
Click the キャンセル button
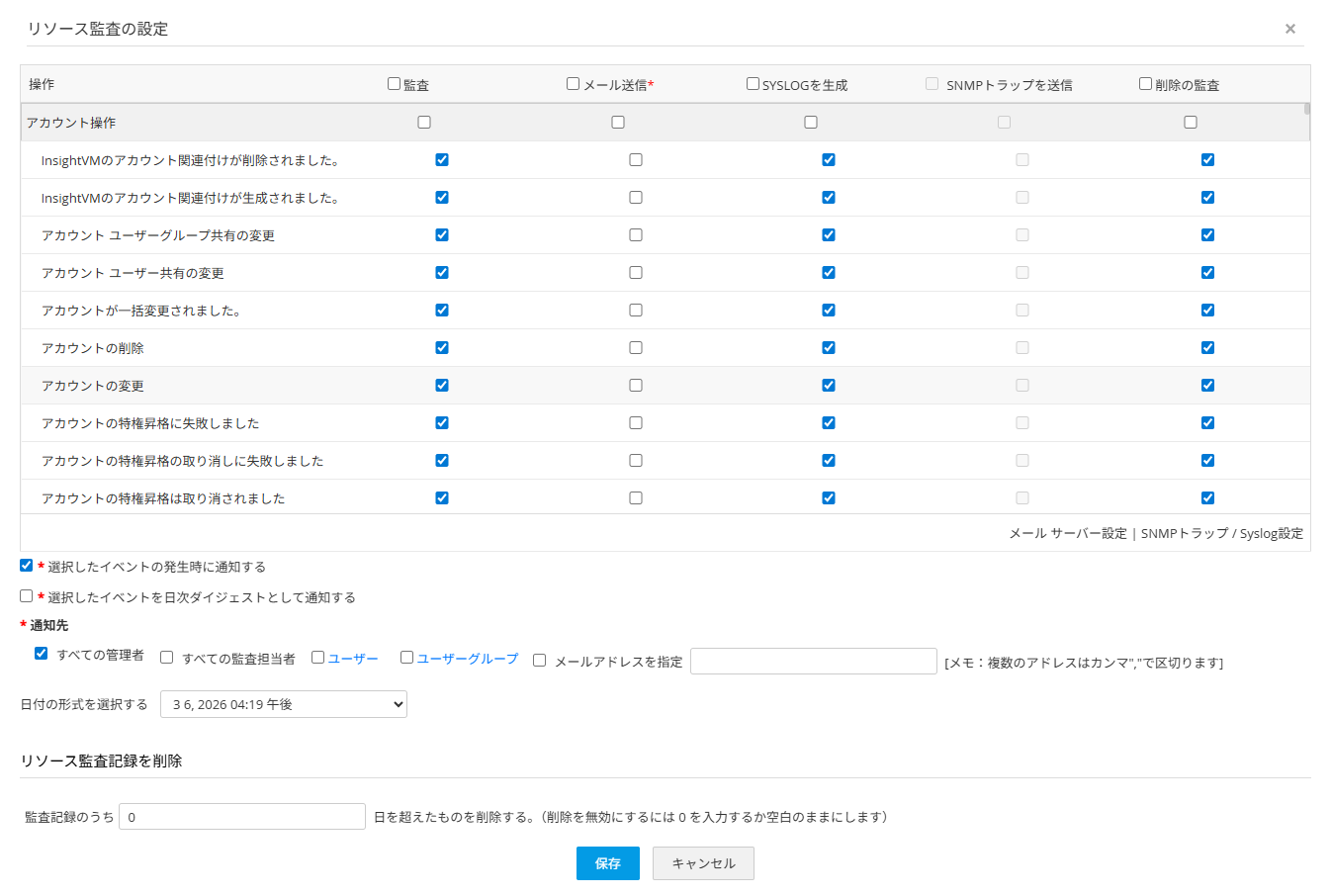[703, 863]
